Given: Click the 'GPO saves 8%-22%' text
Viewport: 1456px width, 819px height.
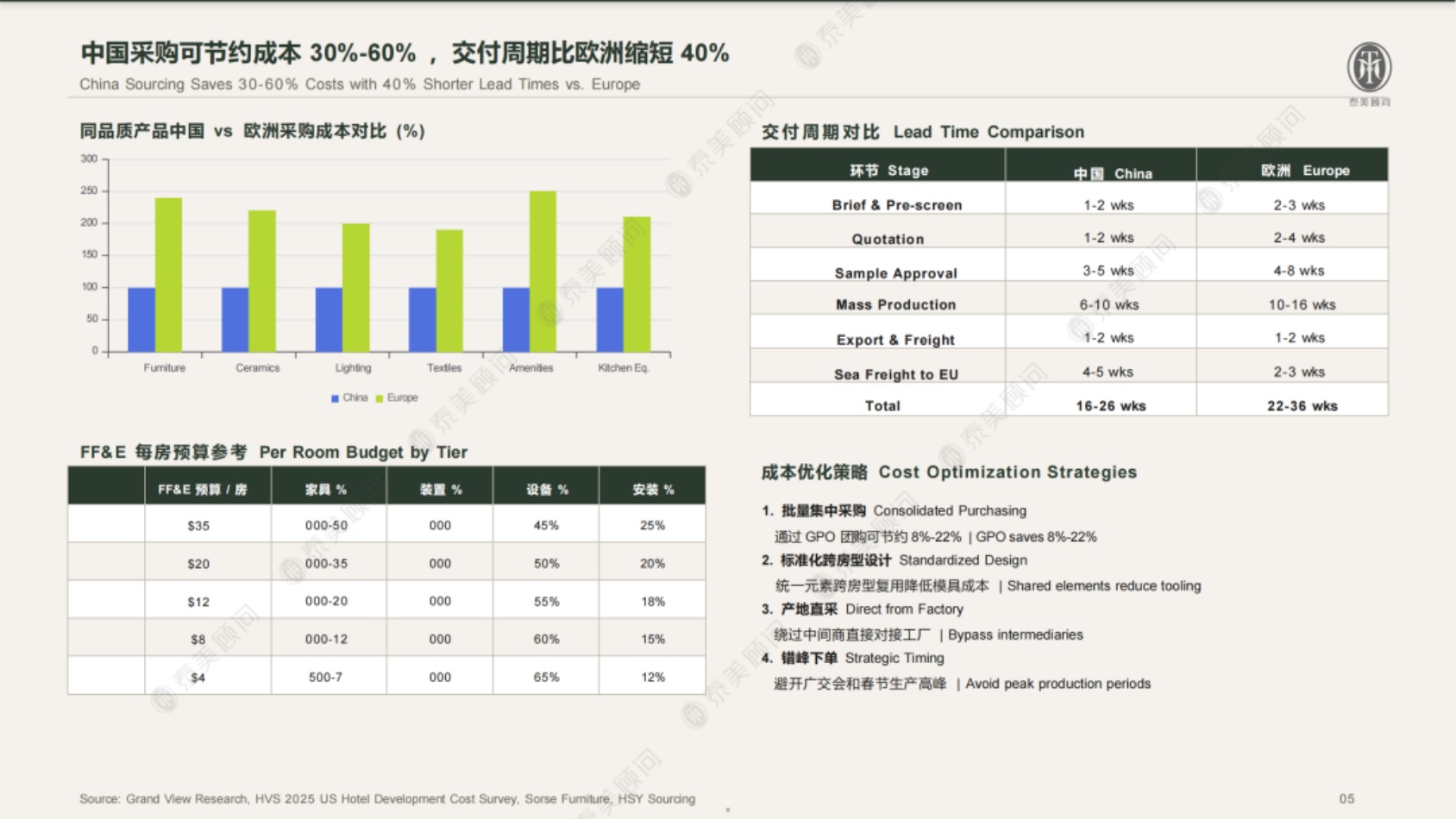Looking at the screenshot, I should 1036,537.
